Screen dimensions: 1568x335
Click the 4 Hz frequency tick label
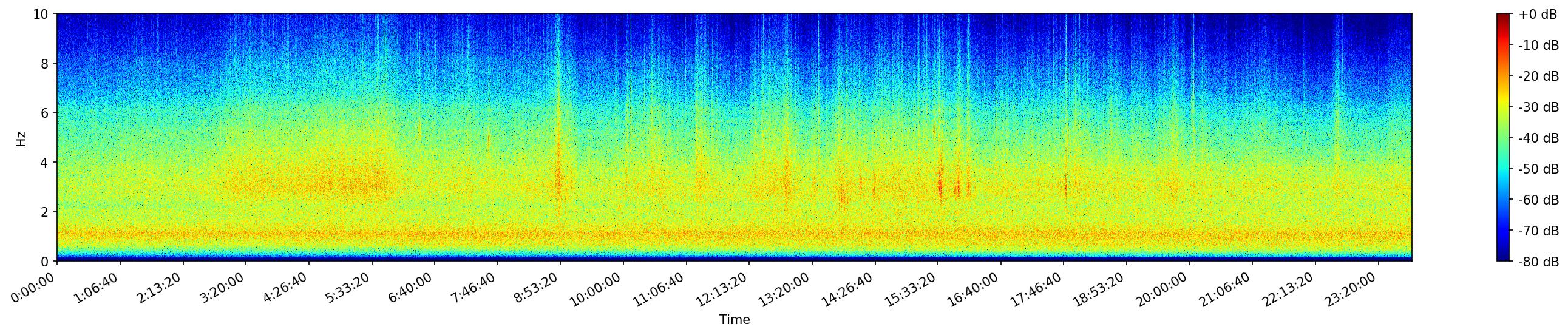pyautogui.click(x=46, y=162)
